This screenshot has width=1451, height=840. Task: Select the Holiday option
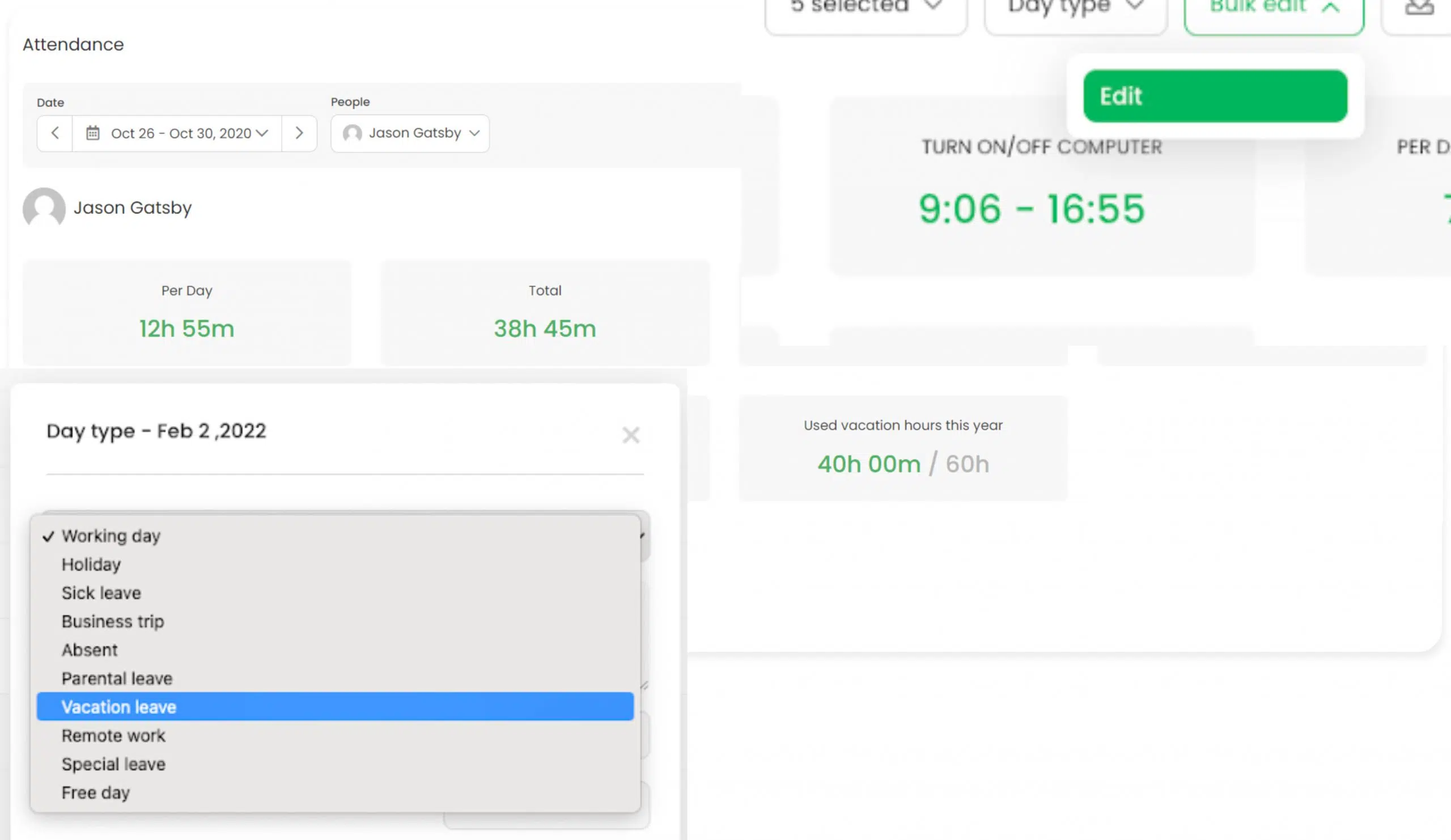pyautogui.click(x=91, y=564)
